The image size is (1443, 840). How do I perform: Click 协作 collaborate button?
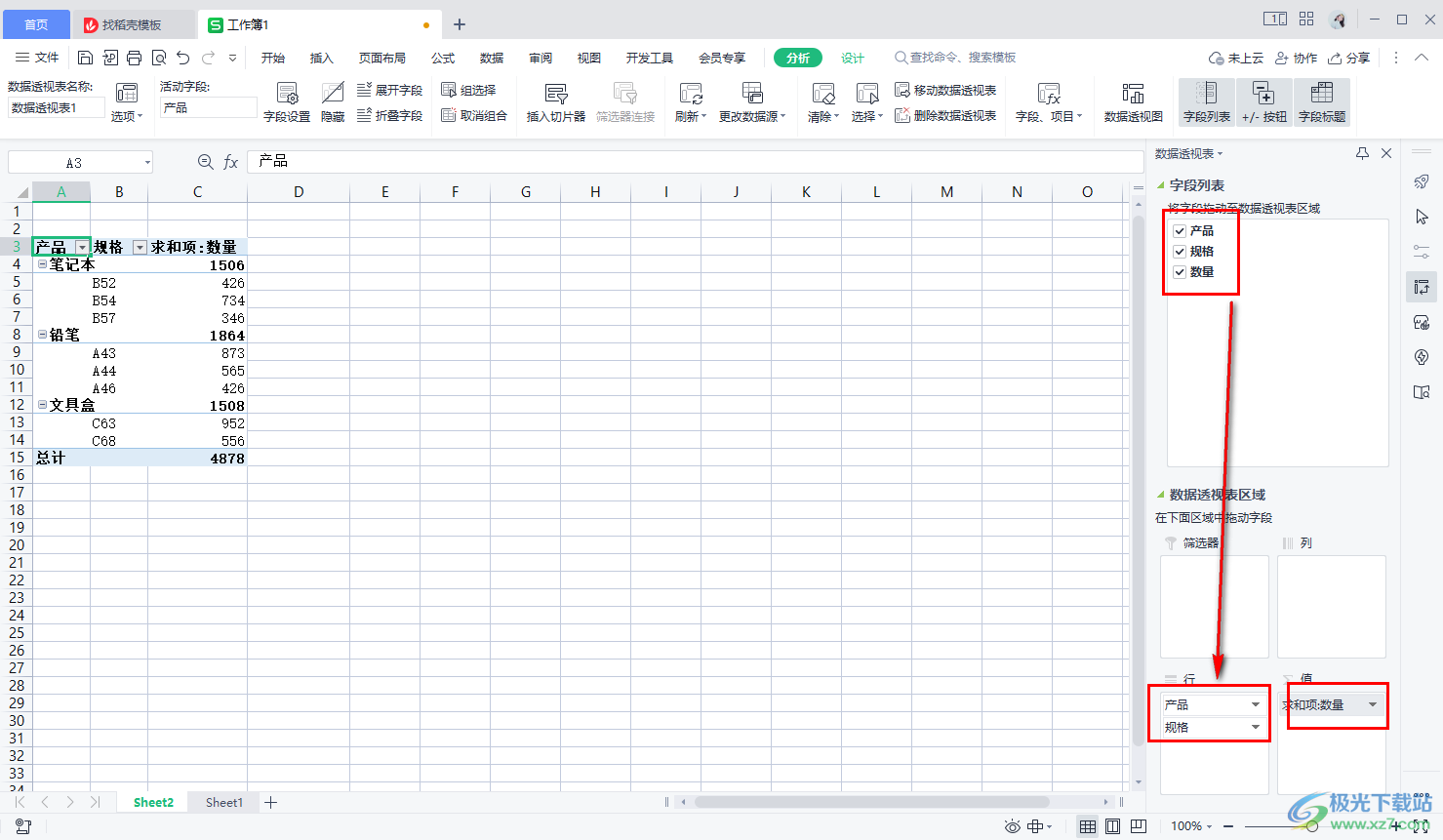(x=1297, y=58)
